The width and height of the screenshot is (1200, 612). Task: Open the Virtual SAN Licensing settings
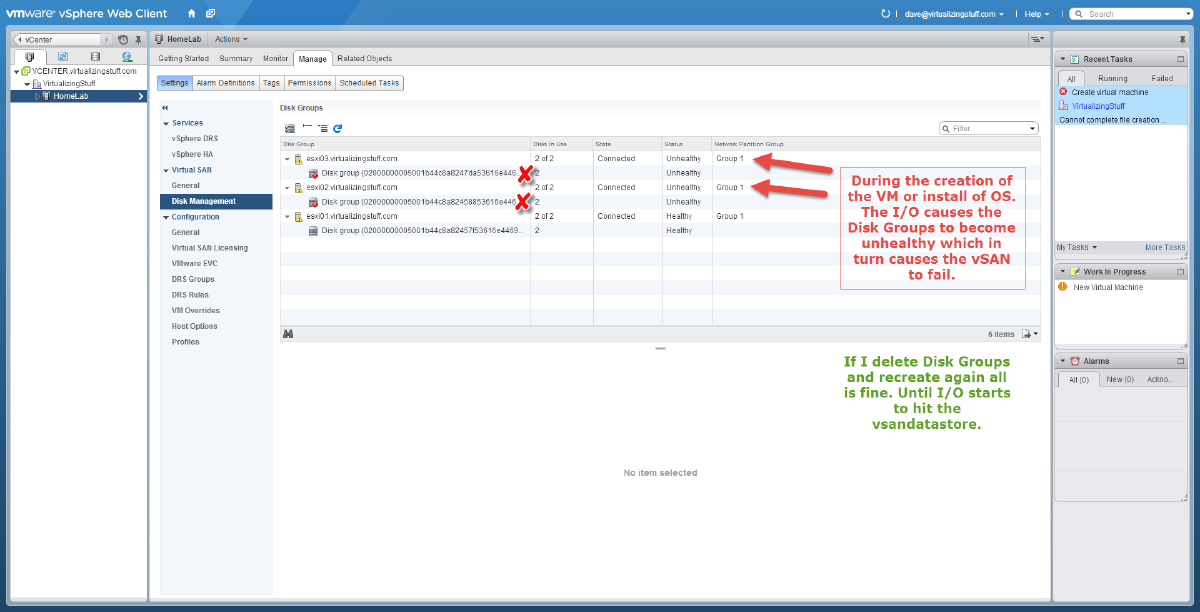point(209,248)
